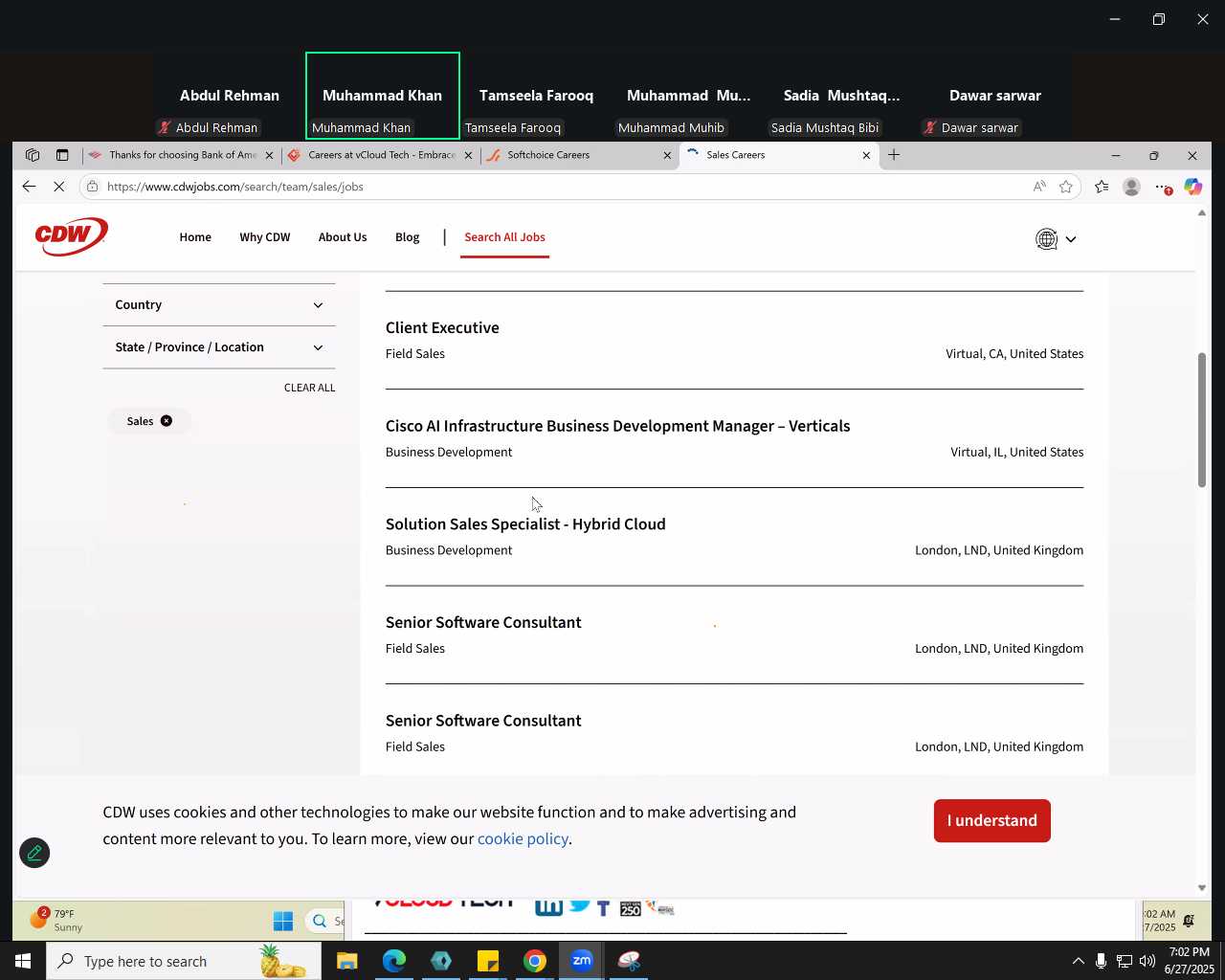1225x980 pixels.
Task: View site information lock icon
Action: click(x=92, y=187)
